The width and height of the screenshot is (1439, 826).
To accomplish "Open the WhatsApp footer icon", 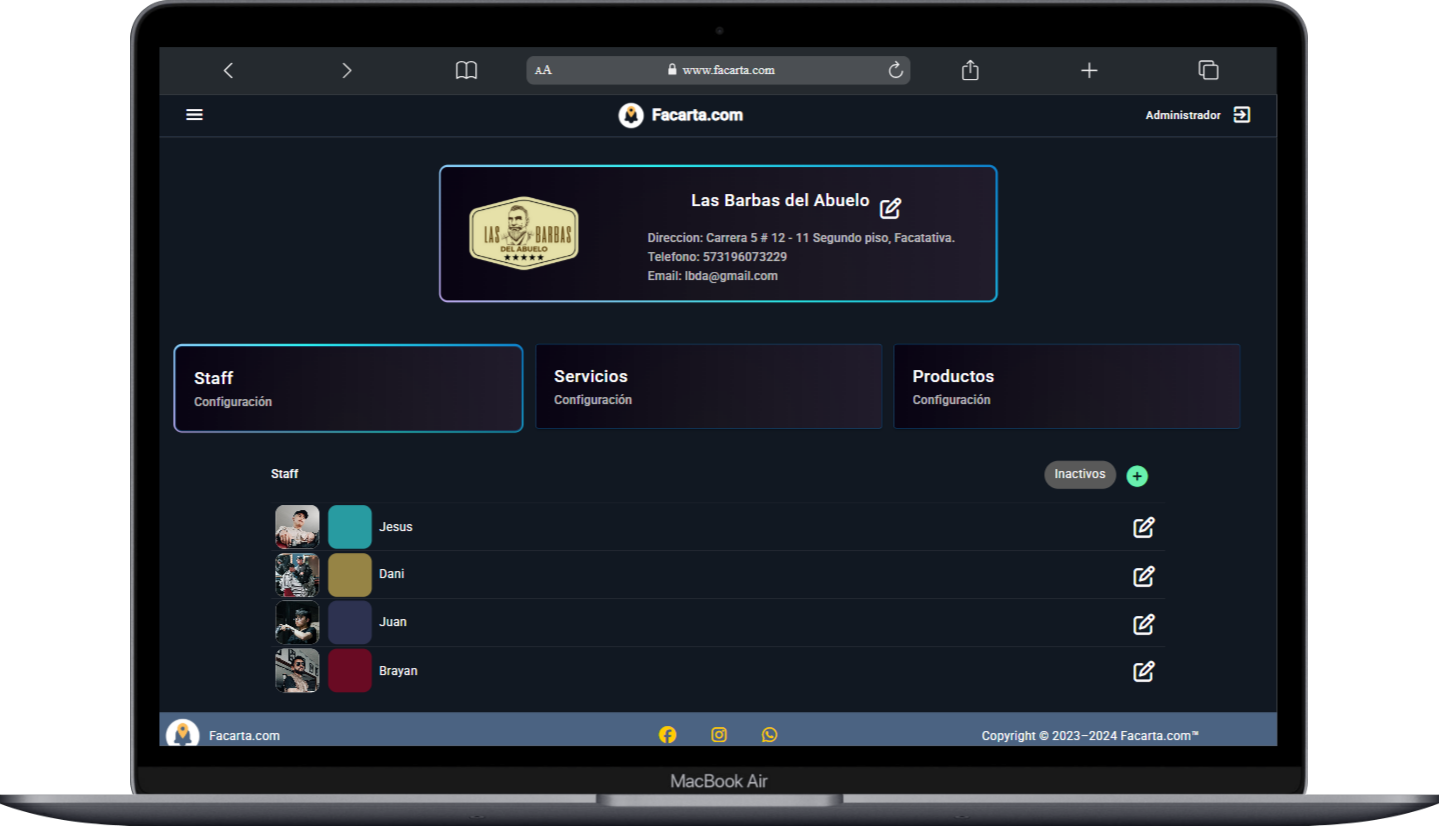I will pyautogui.click(x=769, y=735).
